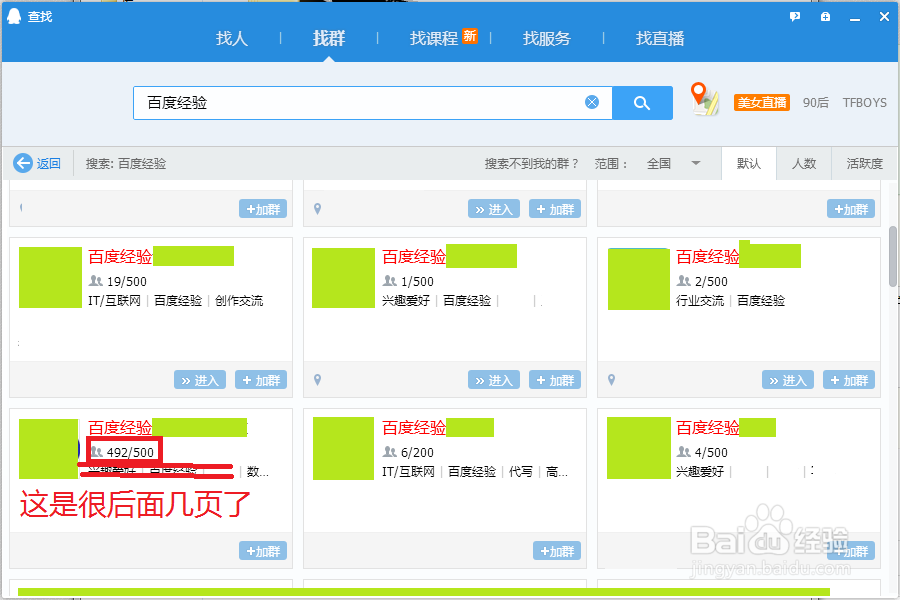Click the 返回 link
900x600 pixels.
click(48, 164)
